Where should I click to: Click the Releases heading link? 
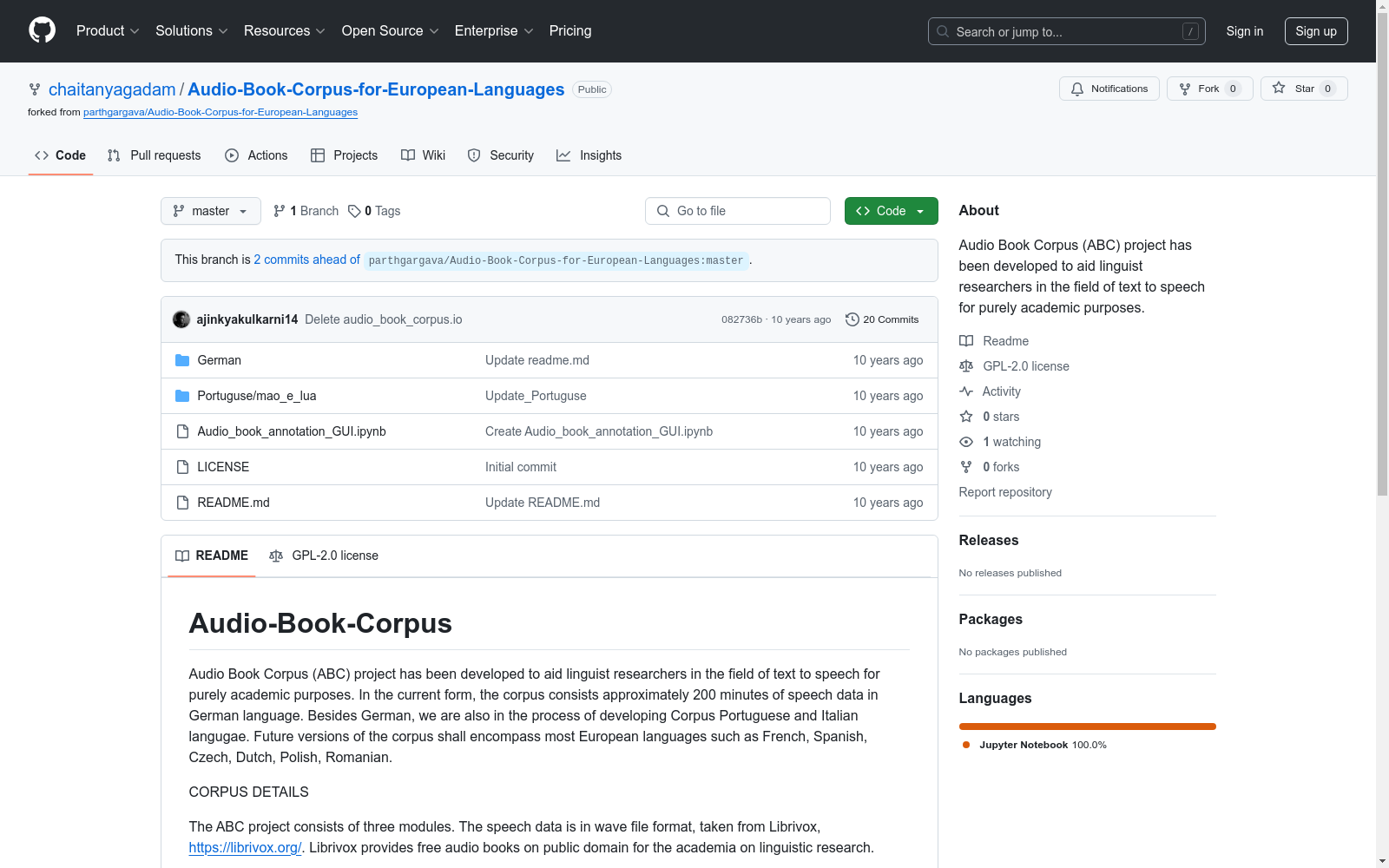click(x=989, y=540)
